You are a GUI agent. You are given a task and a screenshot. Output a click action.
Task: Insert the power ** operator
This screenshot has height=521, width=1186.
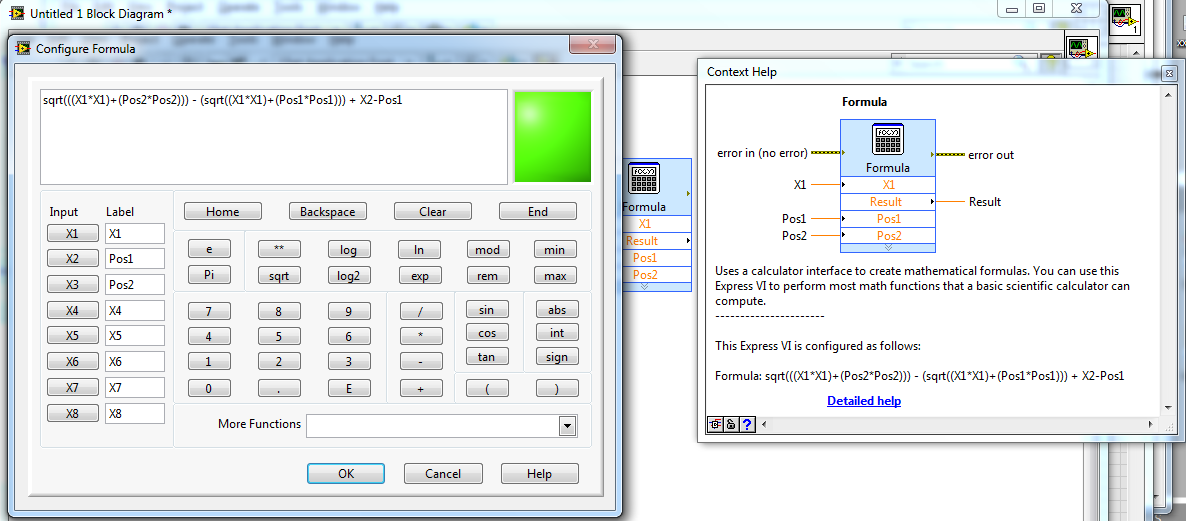[x=279, y=250]
